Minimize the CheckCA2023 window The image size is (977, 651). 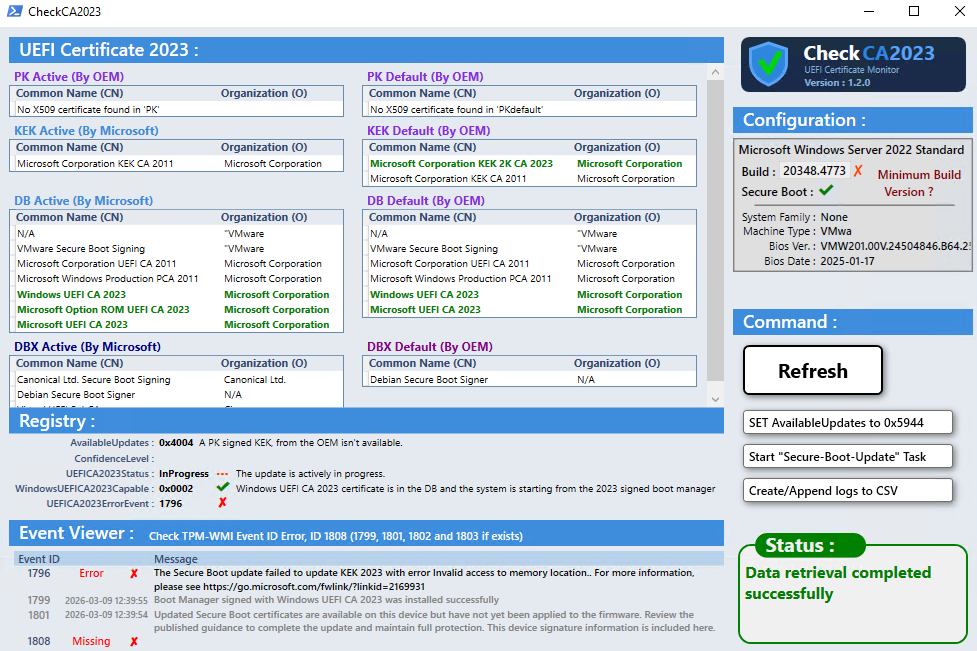pyautogui.click(x=869, y=11)
